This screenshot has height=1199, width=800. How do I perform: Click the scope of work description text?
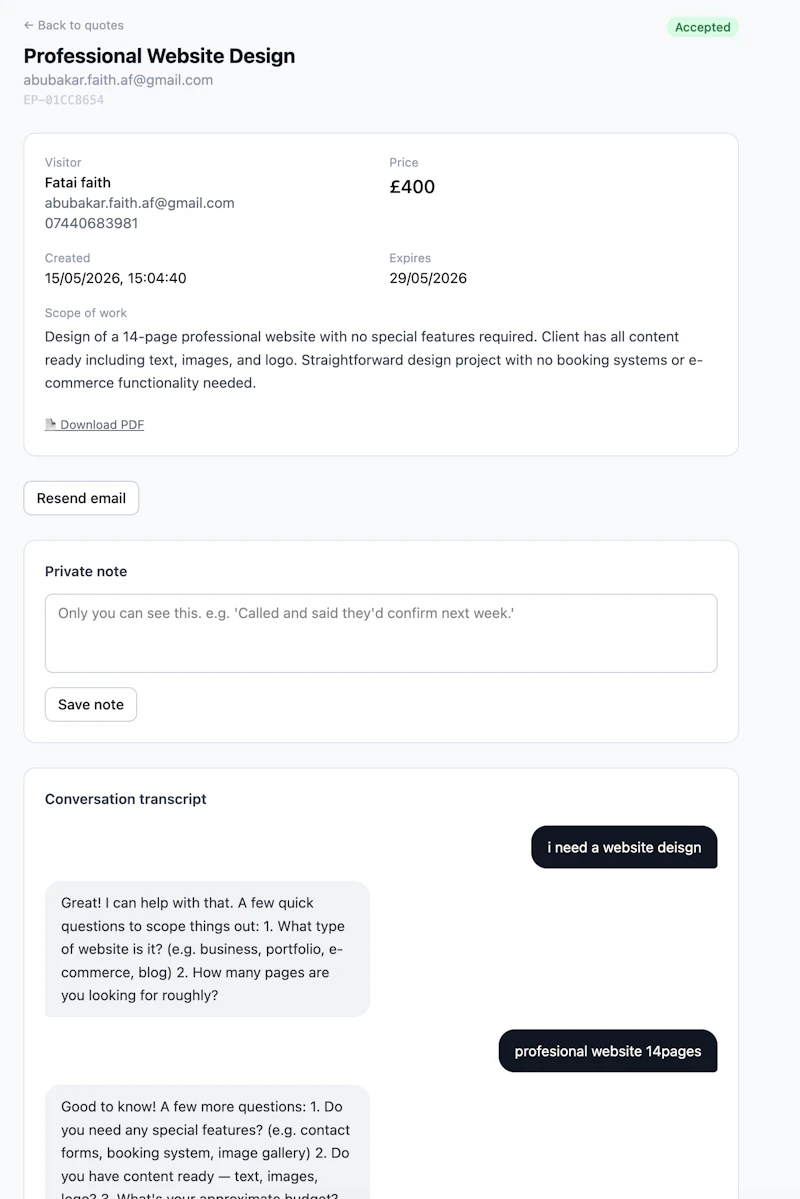click(x=374, y=359)
